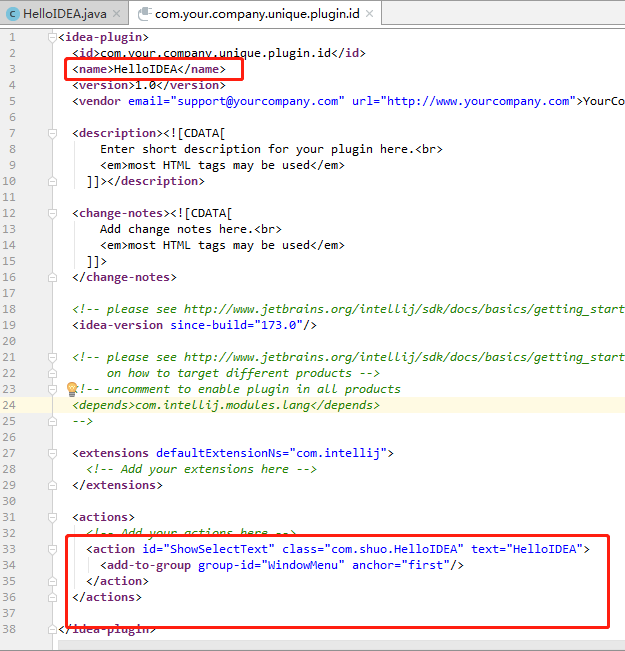The width and height of the screenshot is (625, 651).
Task: Click 'Add your extensions here' comment
Action: coord(205,469)
